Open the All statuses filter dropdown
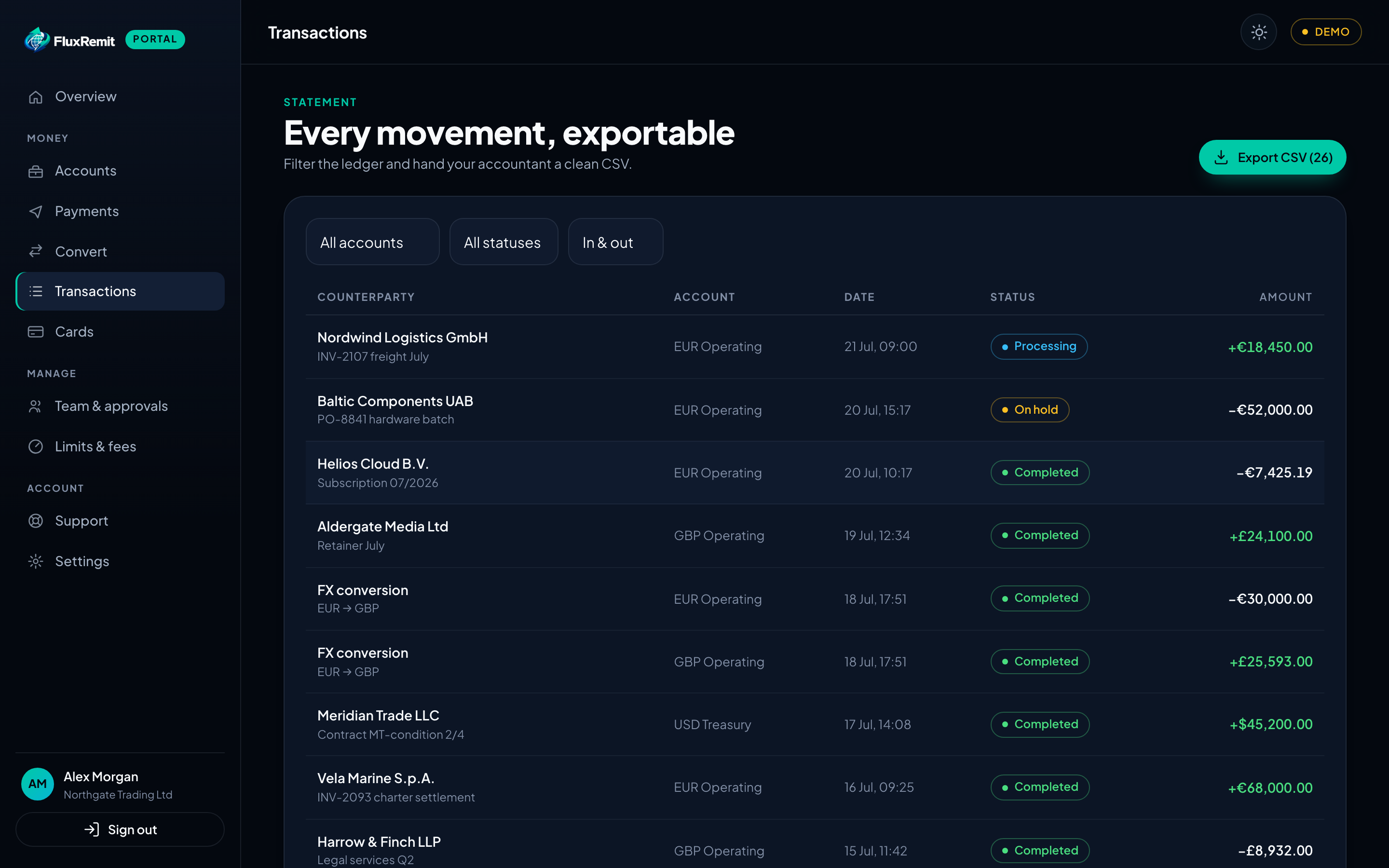 [x=504, y=242]
